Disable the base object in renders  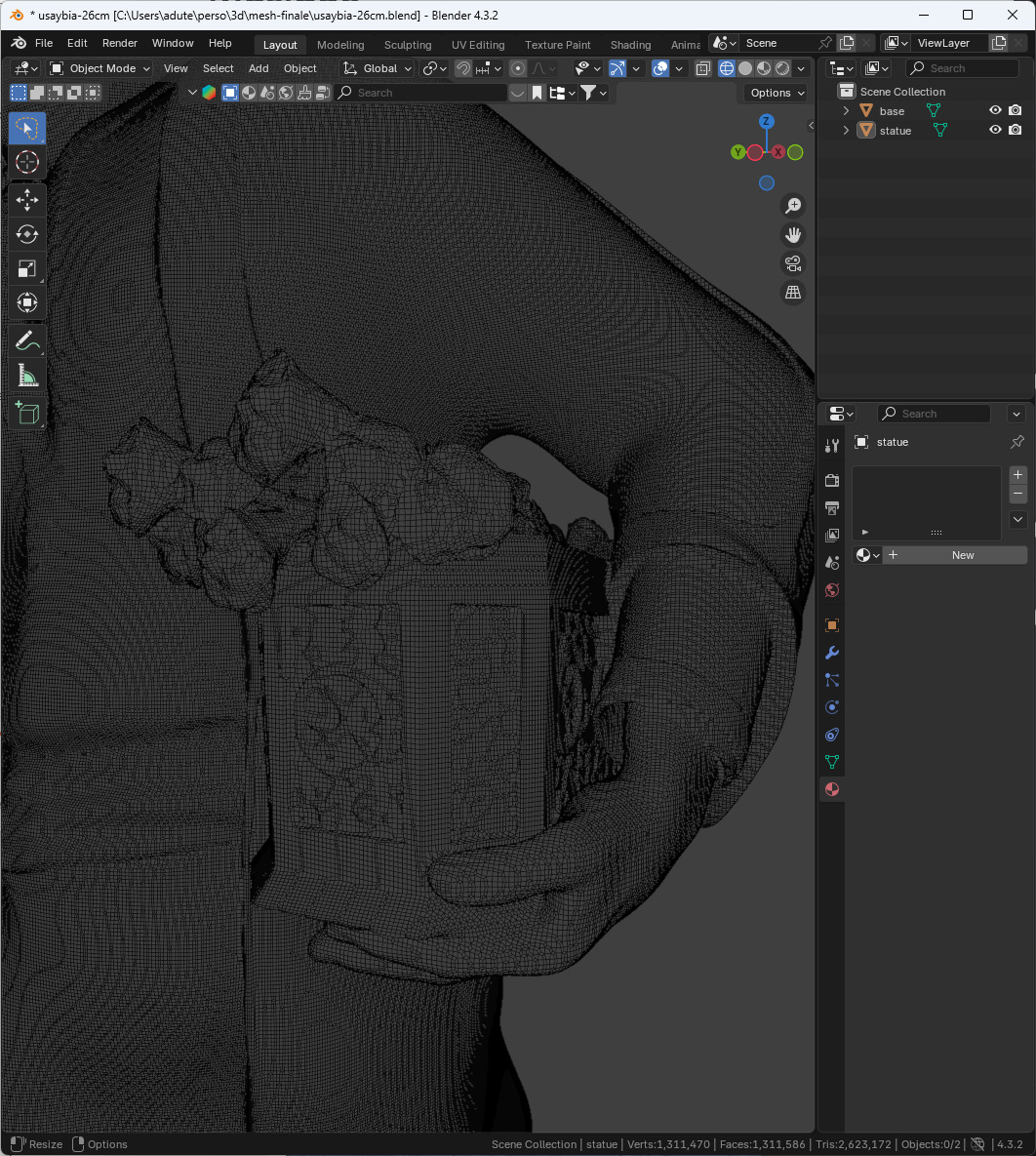pos(1016,110)
